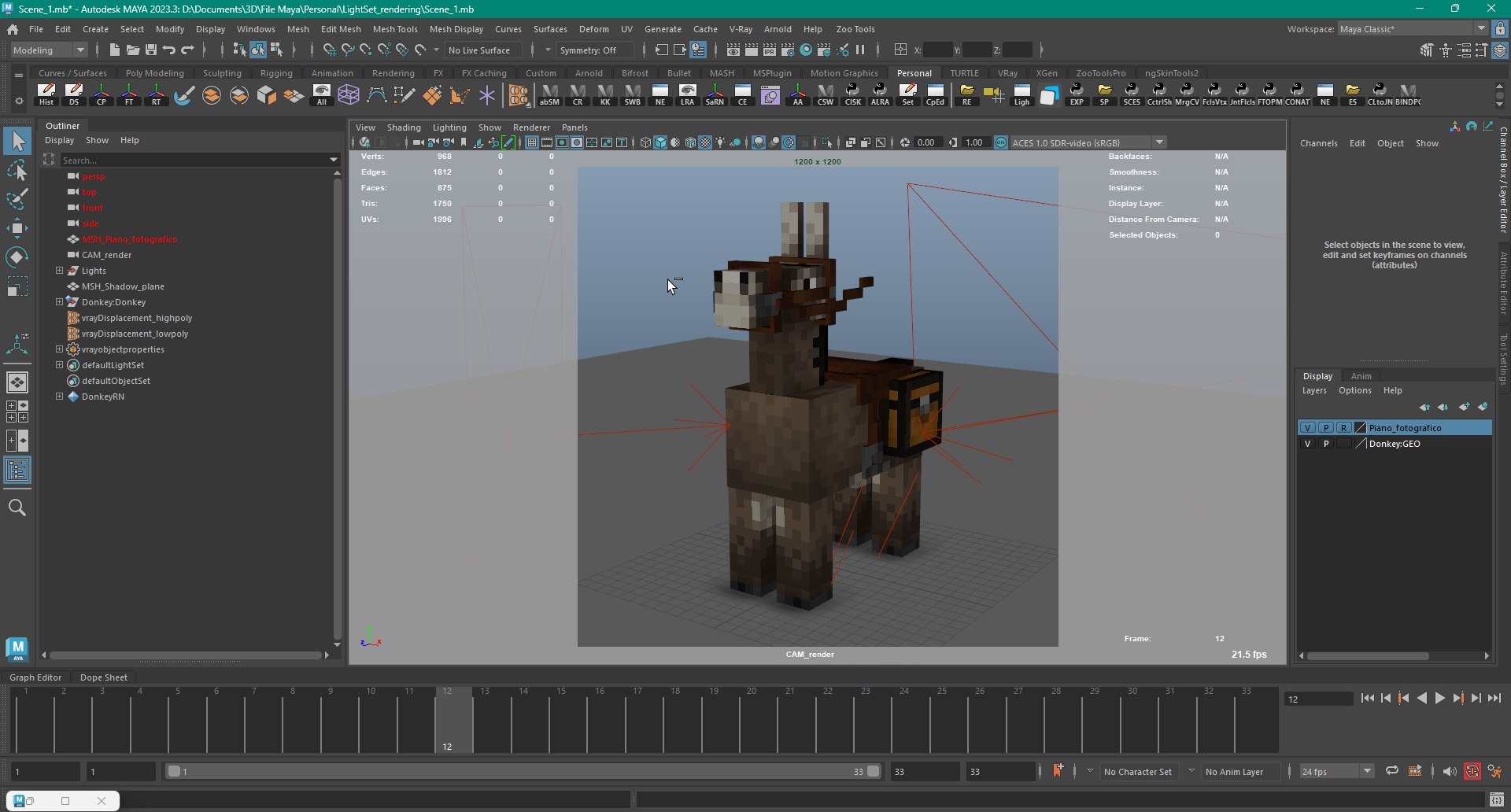Open the Hypershade sphere icon
The width and height of the screenshot is (1511, 812).
click(x=806, y=50)
